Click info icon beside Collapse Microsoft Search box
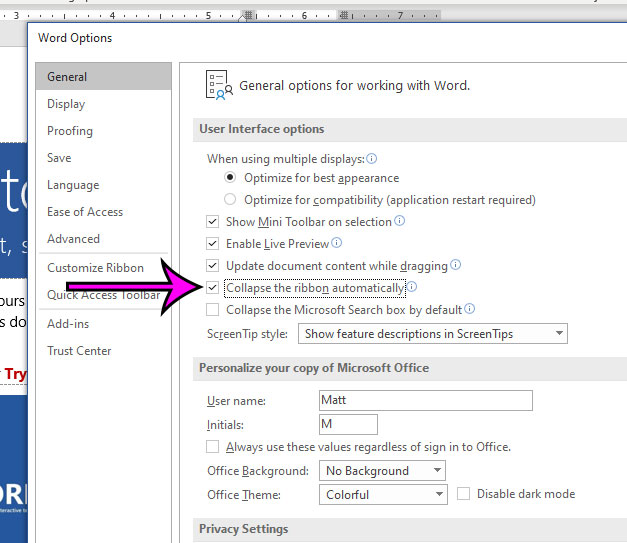627x543 pixels. tap(469, 309)
